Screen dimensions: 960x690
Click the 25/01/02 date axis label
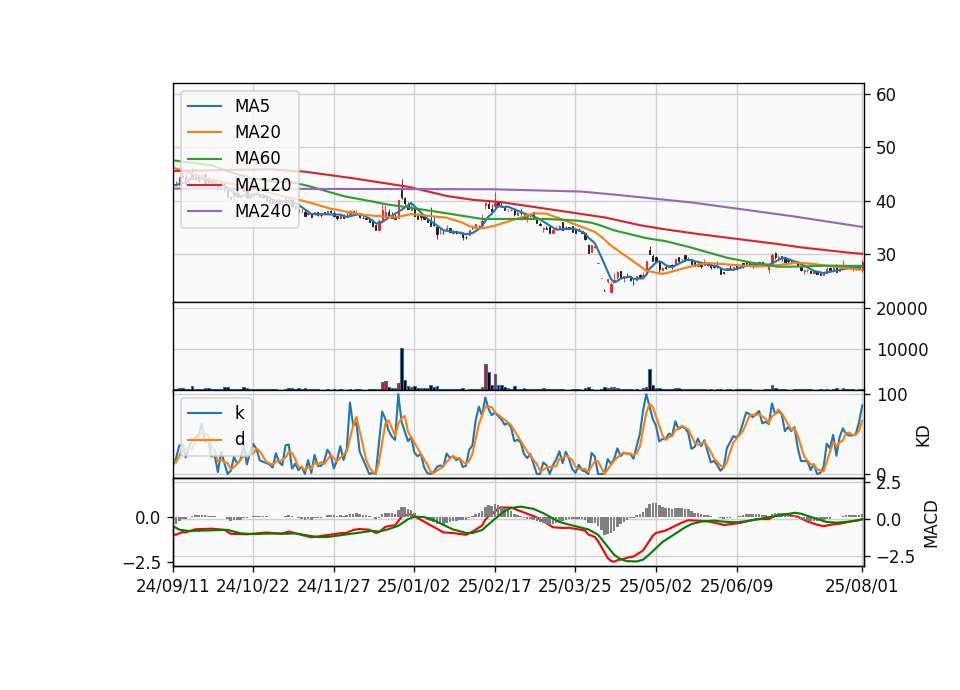coord(414,587)
